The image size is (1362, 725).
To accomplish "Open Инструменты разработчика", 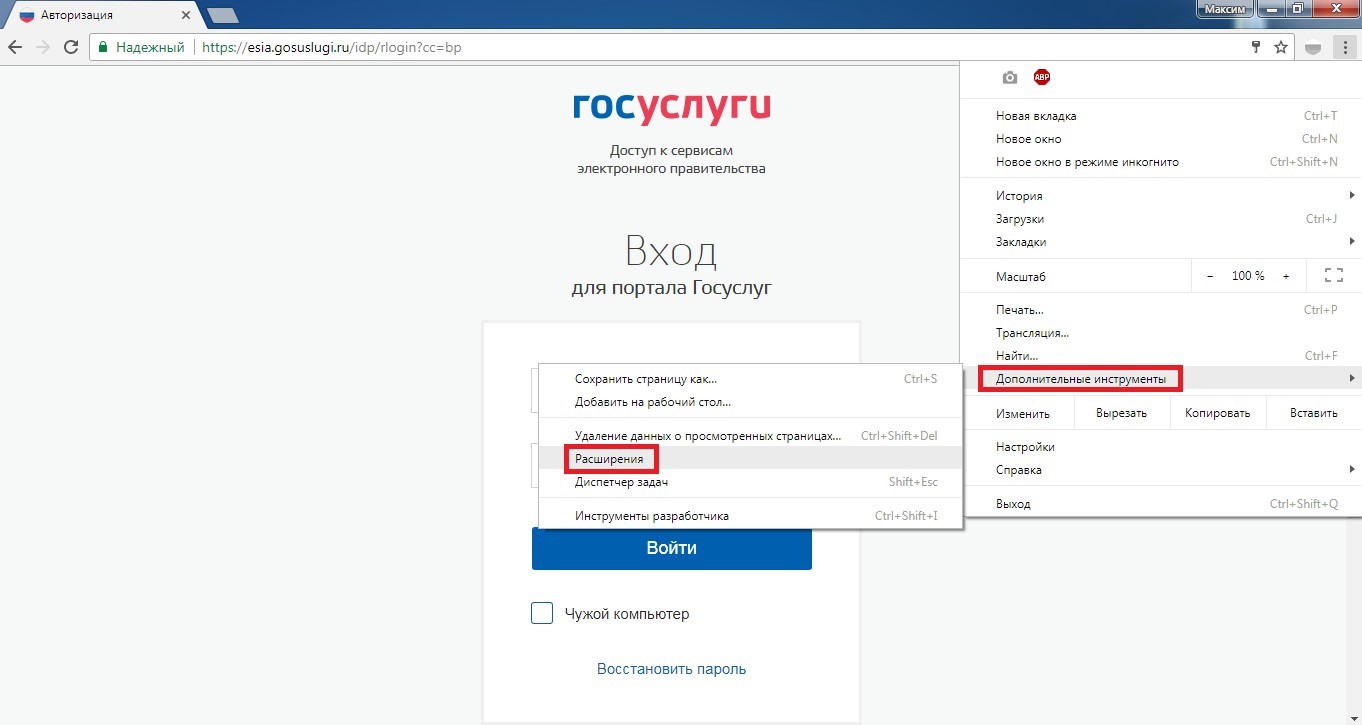I will (750, 516).
